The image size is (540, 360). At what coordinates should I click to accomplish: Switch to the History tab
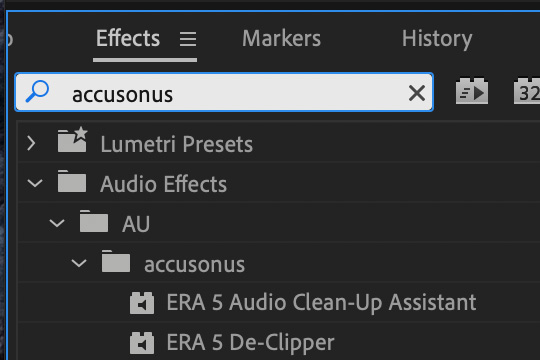pos(437,39)
